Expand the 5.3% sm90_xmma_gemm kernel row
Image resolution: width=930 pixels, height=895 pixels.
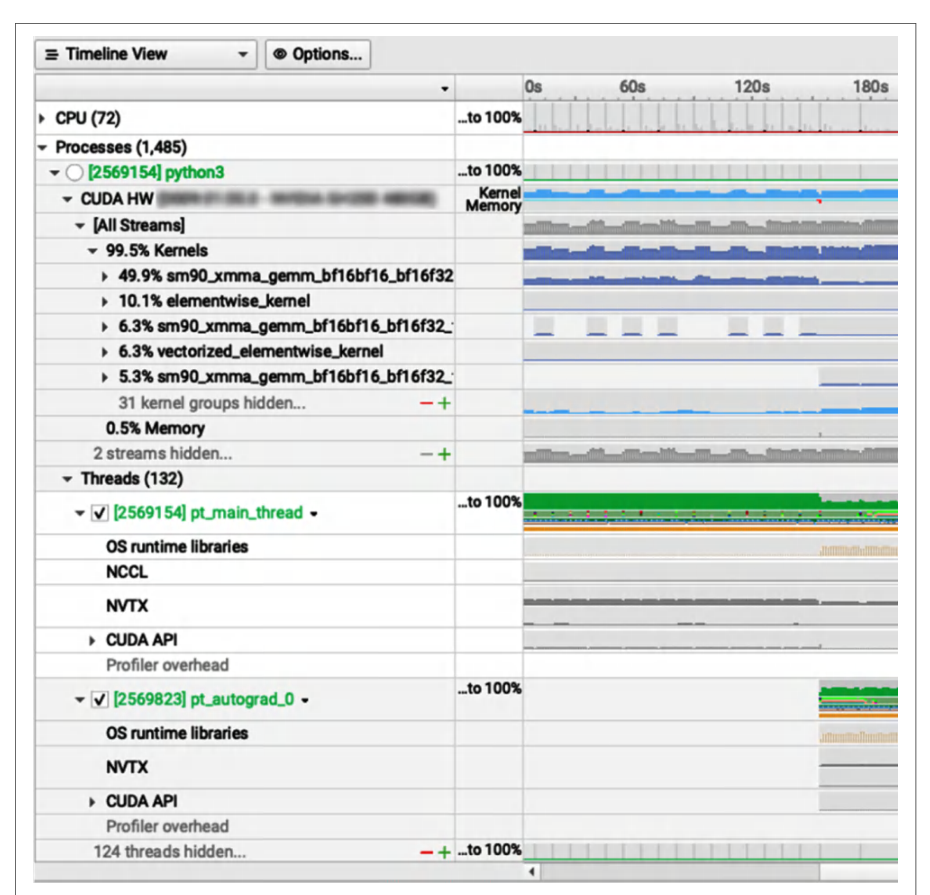[x=105, y=378]
